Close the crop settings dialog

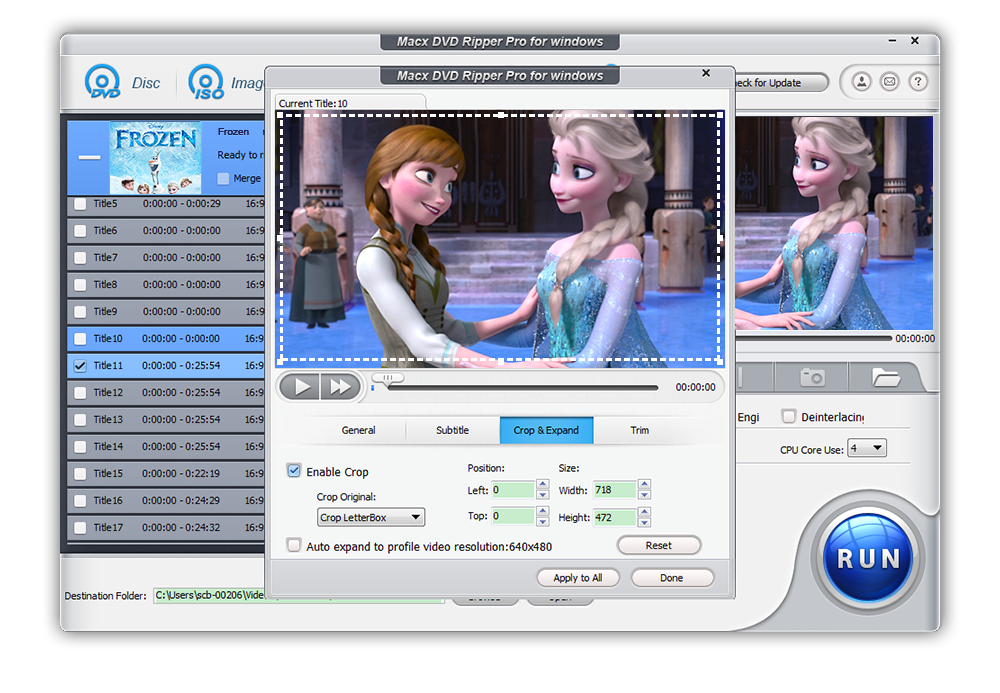click(706, 73)
